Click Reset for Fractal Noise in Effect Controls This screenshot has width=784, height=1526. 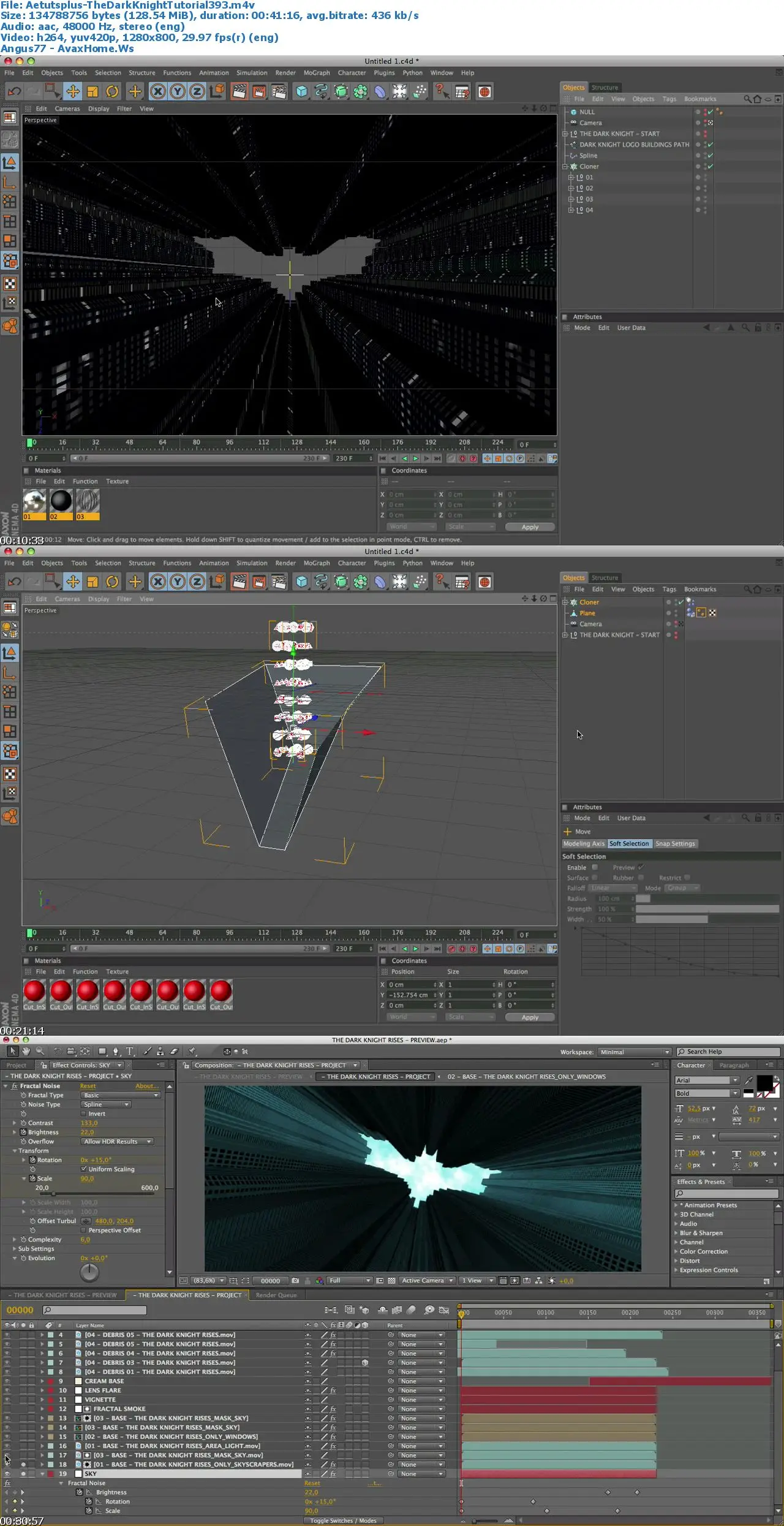point(88,1085)
